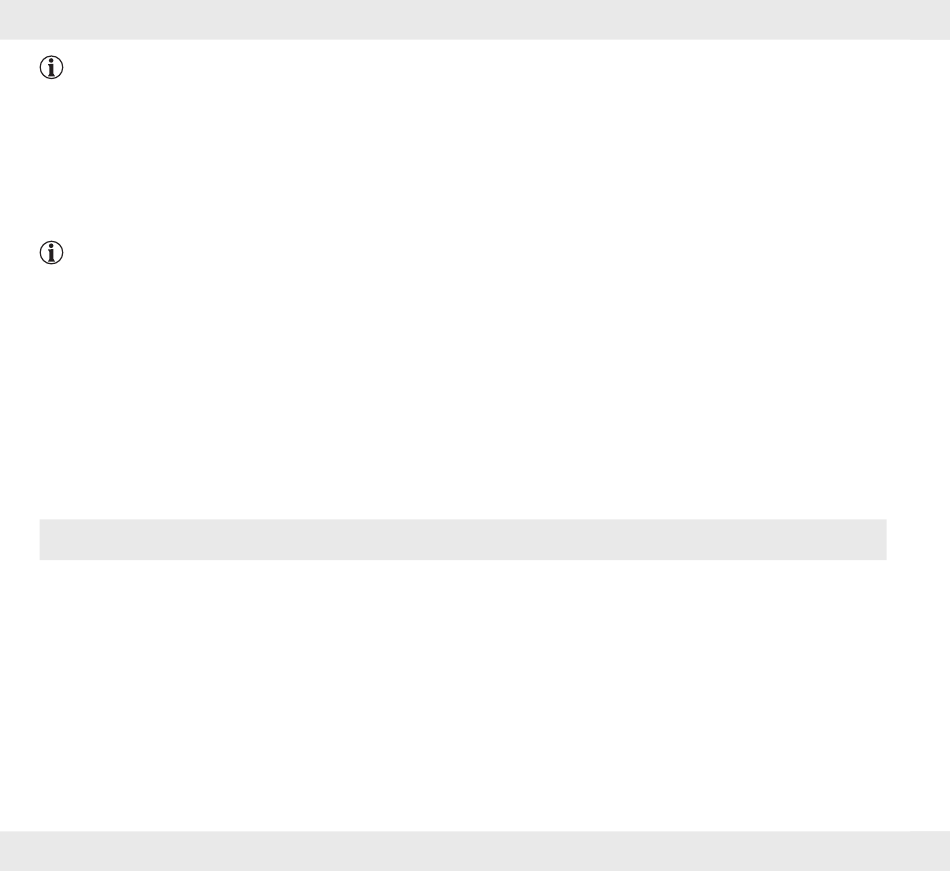
Task: Tap the info icon in the middle section
Action: click(51, 253)
